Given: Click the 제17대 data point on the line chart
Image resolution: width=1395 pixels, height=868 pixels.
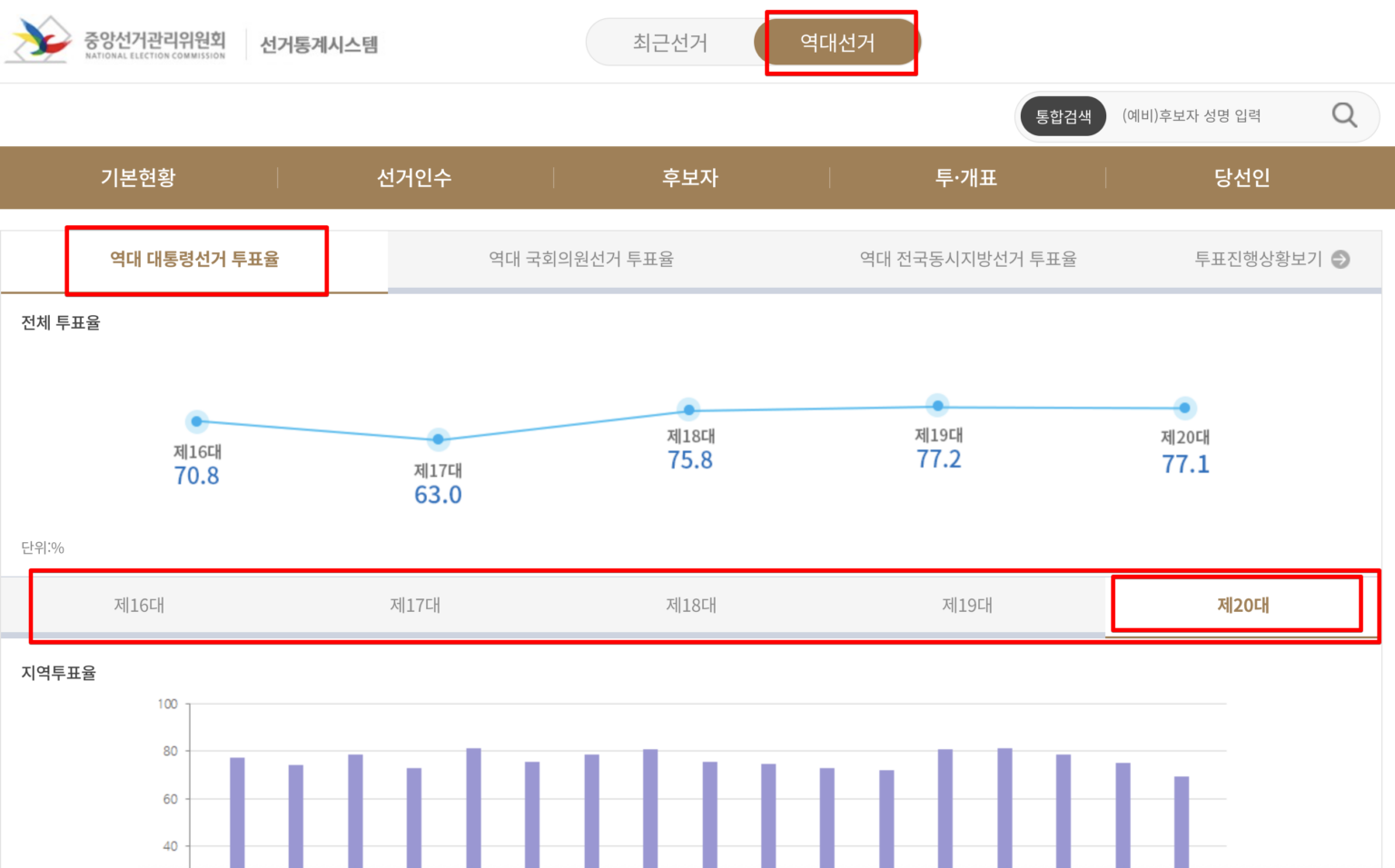Looking at the screenshot, I should (x=438, y=439).
